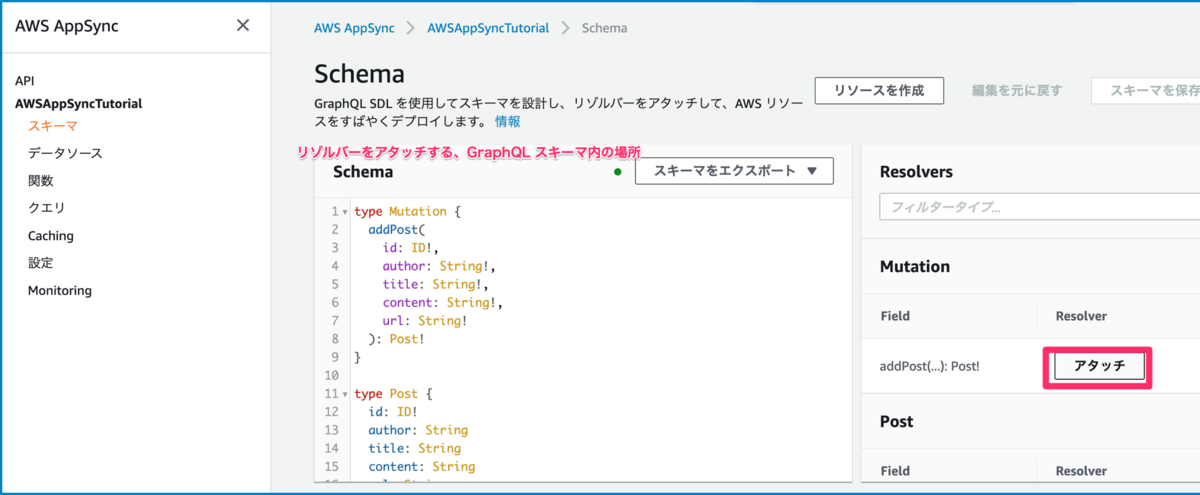The width and height of the screenshot is (1200, 495).
Task: Click the Resolvers panel heading
Action: (x=916, y=172)
